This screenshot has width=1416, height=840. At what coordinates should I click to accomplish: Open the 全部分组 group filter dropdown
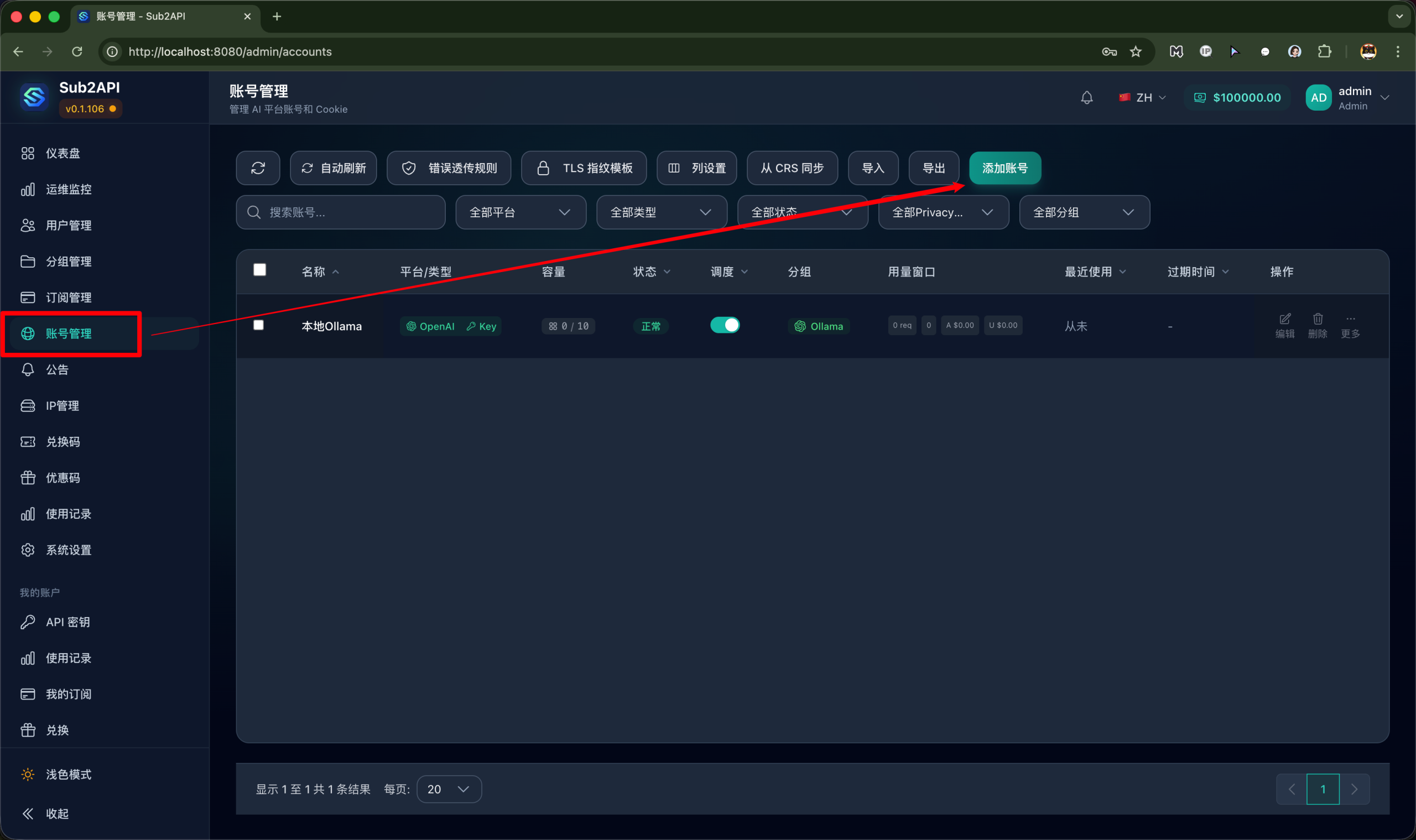1084,212
